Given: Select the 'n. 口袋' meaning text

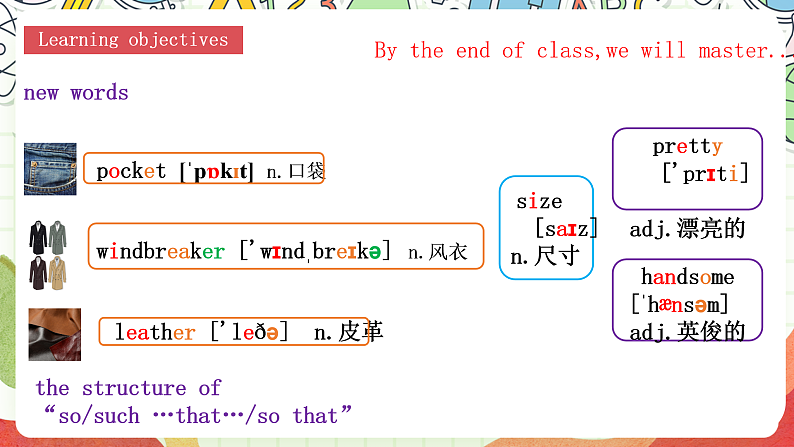Looking at the screenshot, I should click(x=296, y=172).
